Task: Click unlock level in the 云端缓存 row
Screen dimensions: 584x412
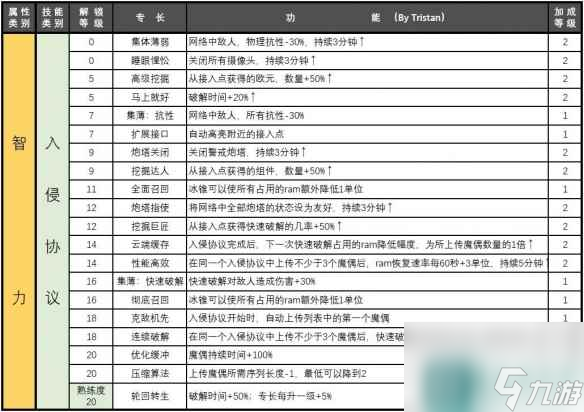Action: click(x=91, y=245)
